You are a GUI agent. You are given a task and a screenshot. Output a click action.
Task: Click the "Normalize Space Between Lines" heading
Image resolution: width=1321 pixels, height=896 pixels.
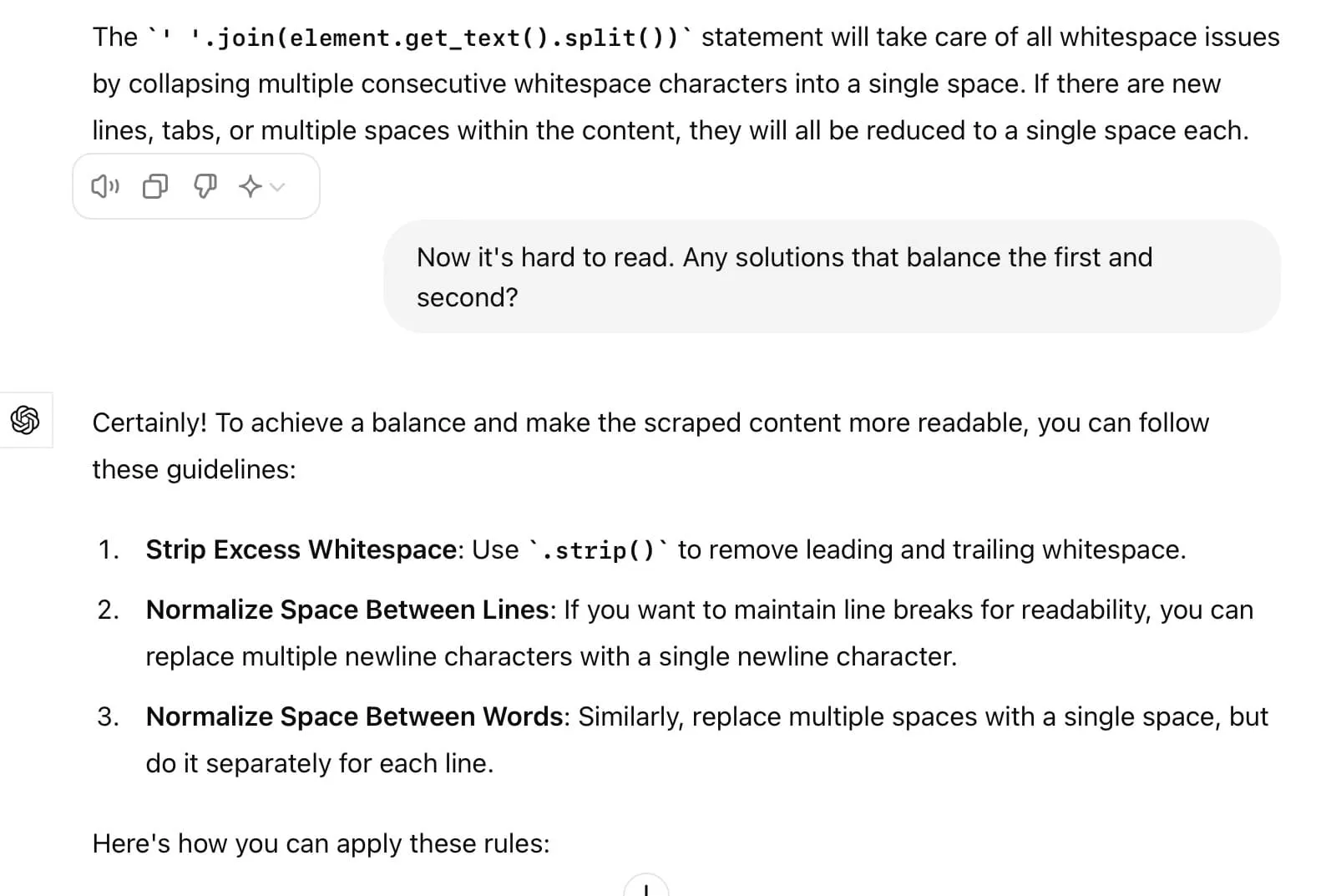coord(347,610)
